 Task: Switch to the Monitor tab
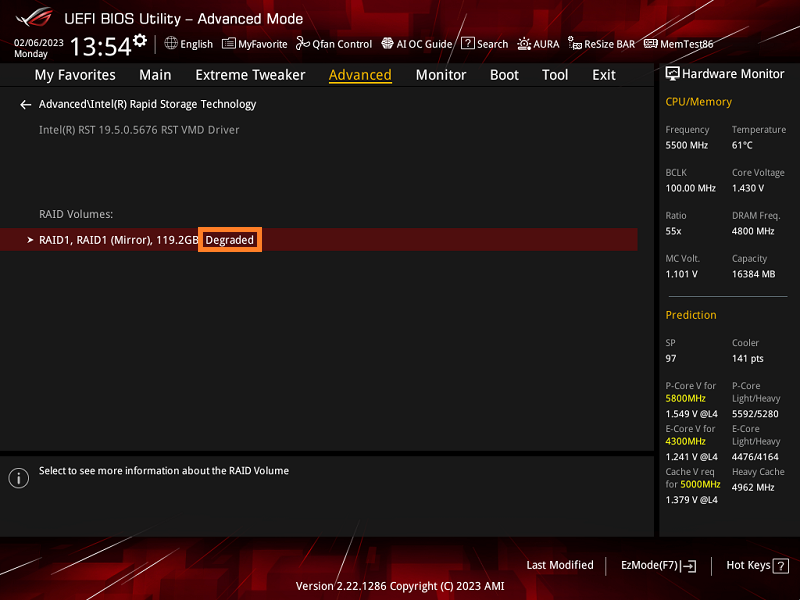pos(441,75)
